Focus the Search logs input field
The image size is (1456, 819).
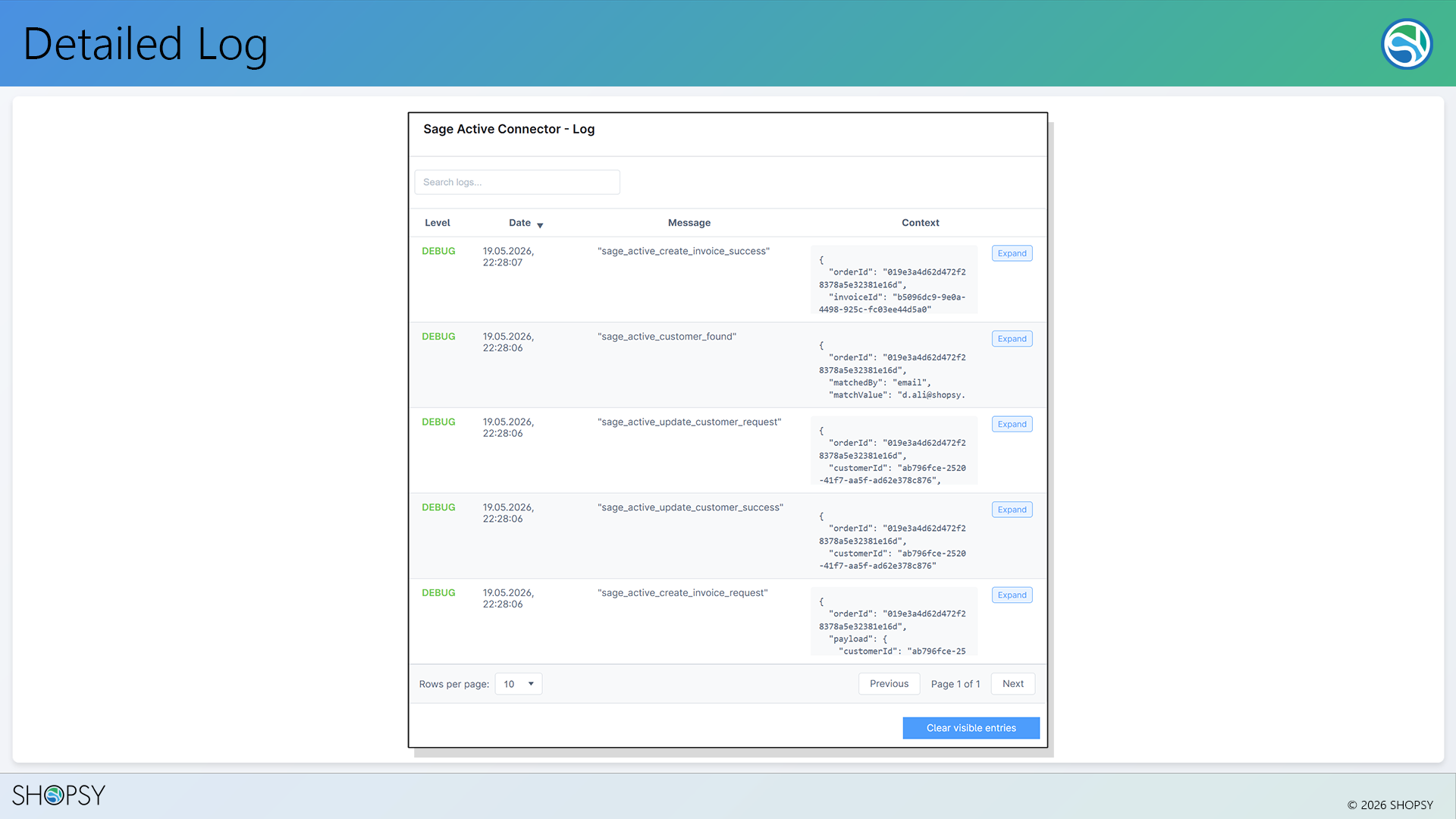pyautogui.click(x=517, y=182)
